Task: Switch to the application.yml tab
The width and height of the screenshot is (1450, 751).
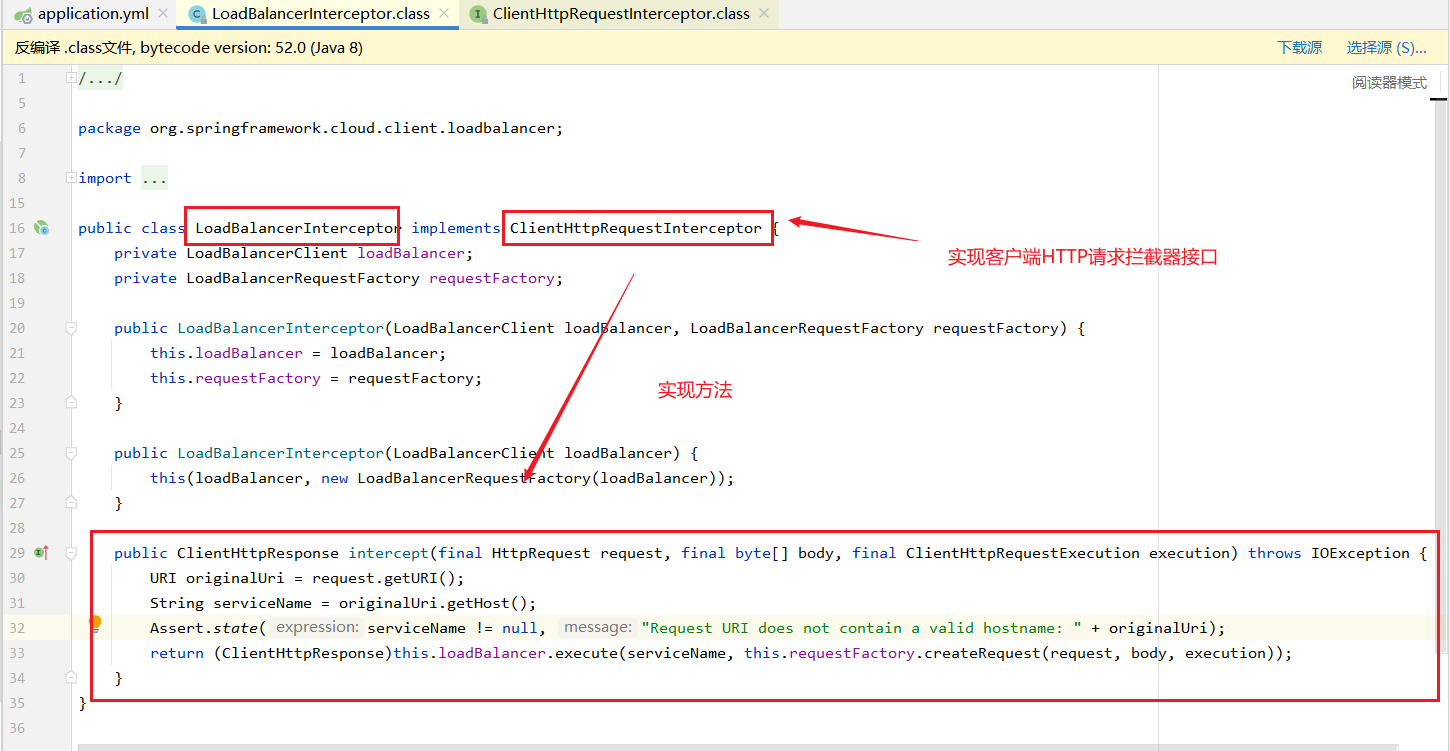Action: (x=92, y=14)
